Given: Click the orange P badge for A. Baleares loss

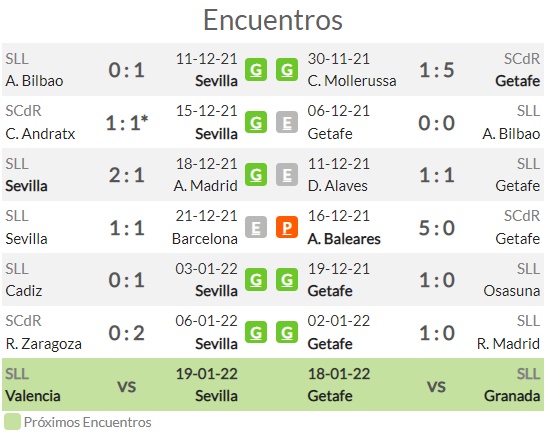Looking at the screenshot, I should pos(287,227).
